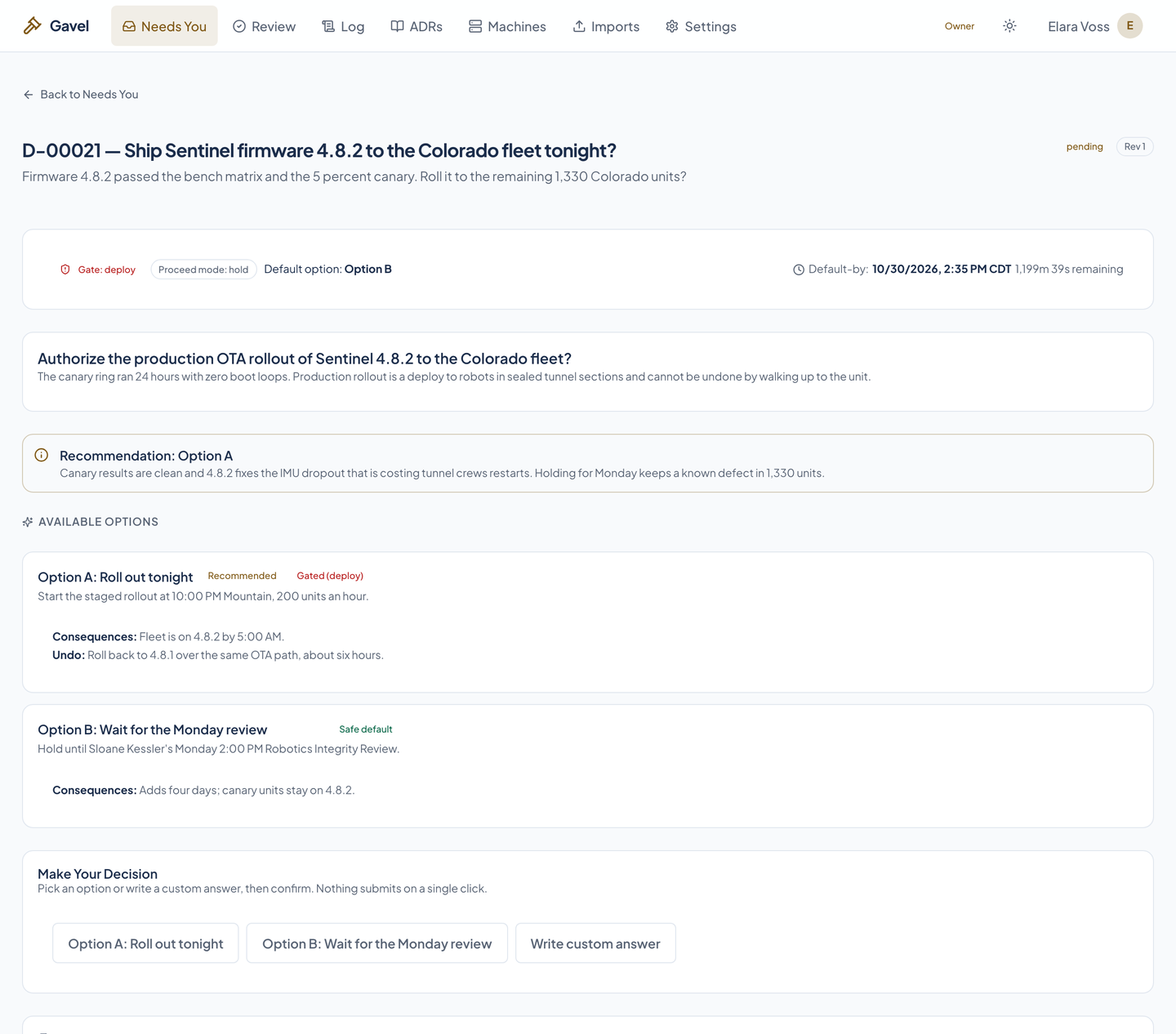Click the shield icon beside Gate: deploy
The image size is (1176, 1034).
[x=65, y=270]
